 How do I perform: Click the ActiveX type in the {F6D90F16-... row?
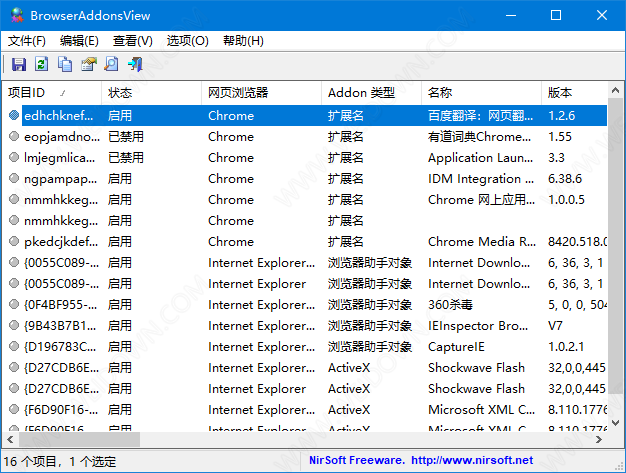349,410
